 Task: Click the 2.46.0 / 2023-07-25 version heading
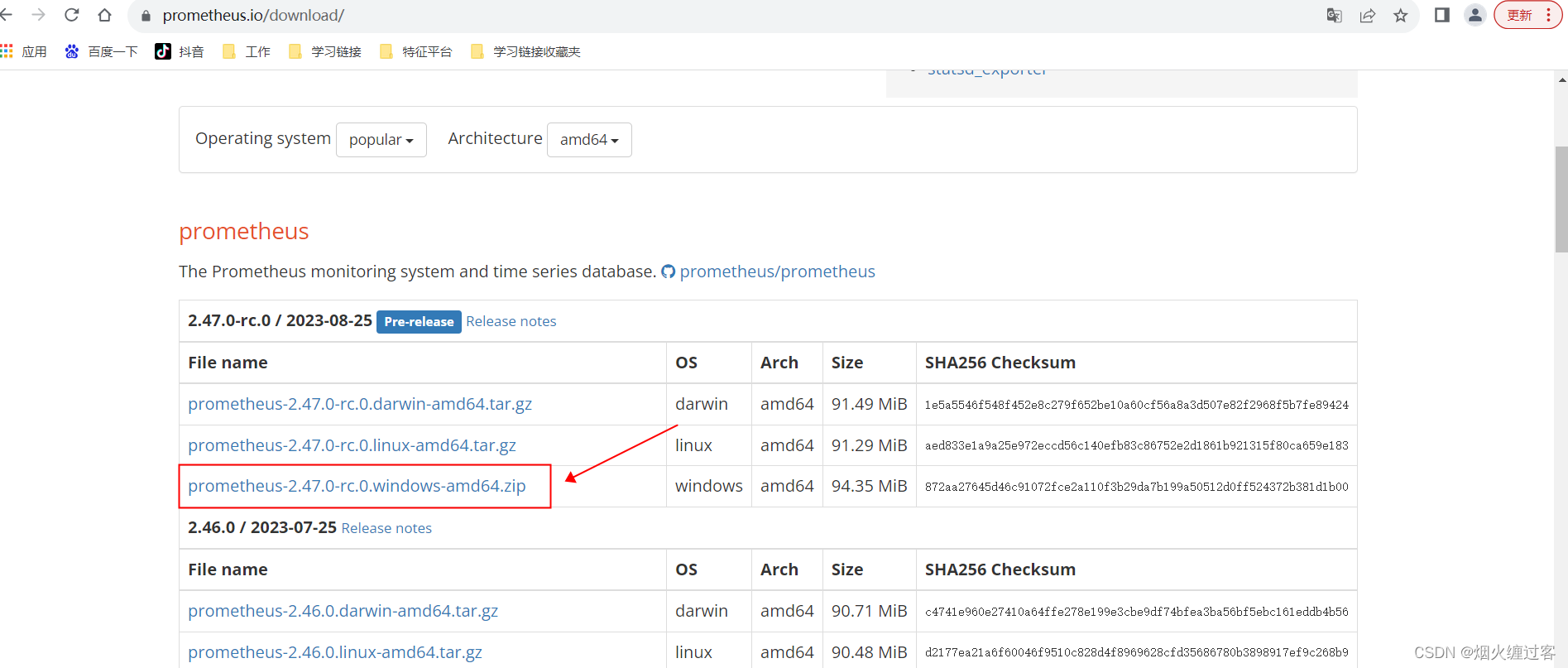coord(262,527)
